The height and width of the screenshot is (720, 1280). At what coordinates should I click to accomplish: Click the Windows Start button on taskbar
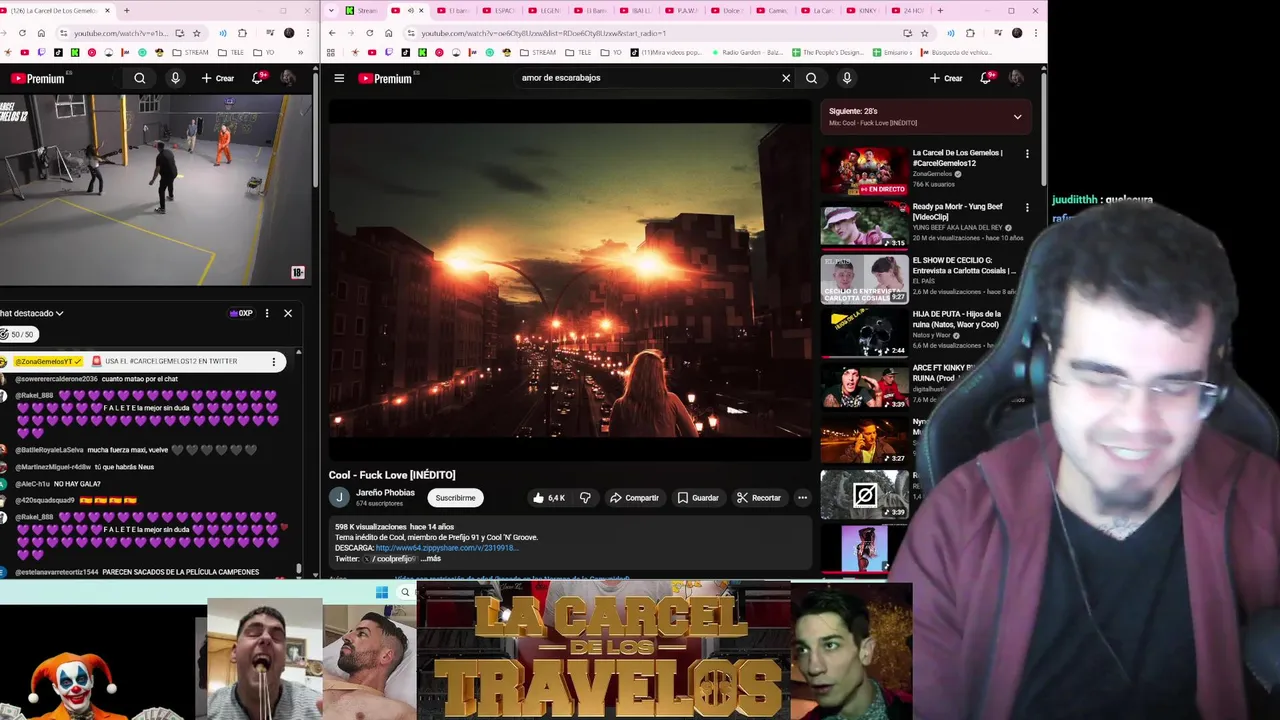(x=381, y=592)
